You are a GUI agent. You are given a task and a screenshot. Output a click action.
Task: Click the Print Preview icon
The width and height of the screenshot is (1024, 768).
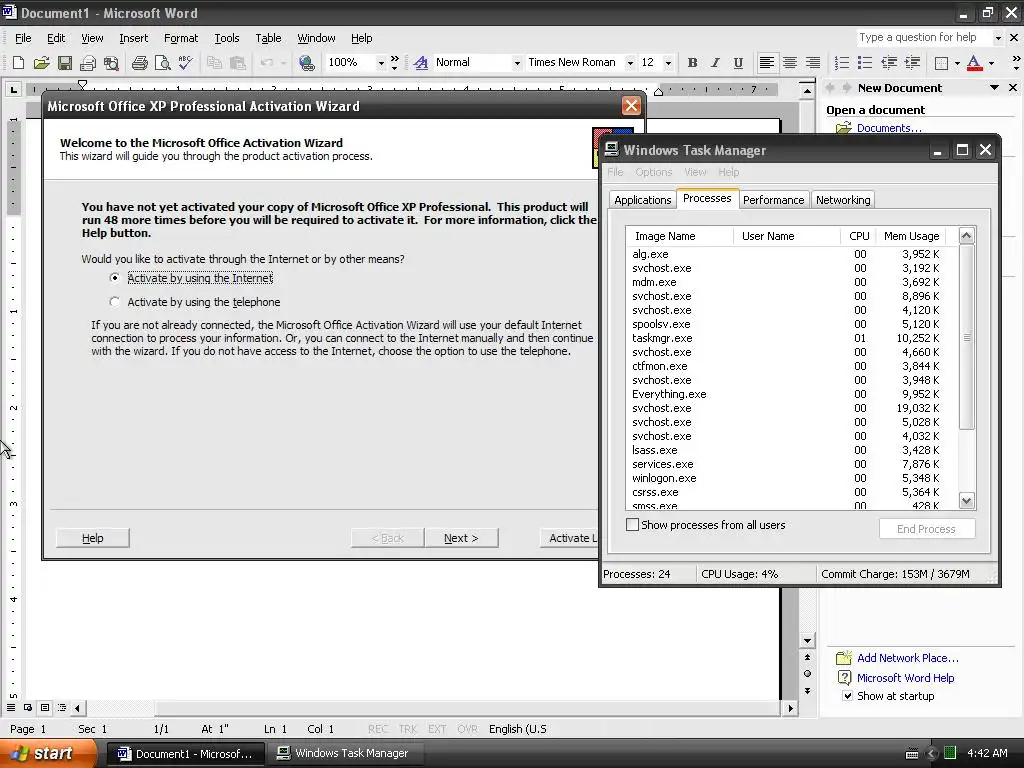(x=162, y=63)
